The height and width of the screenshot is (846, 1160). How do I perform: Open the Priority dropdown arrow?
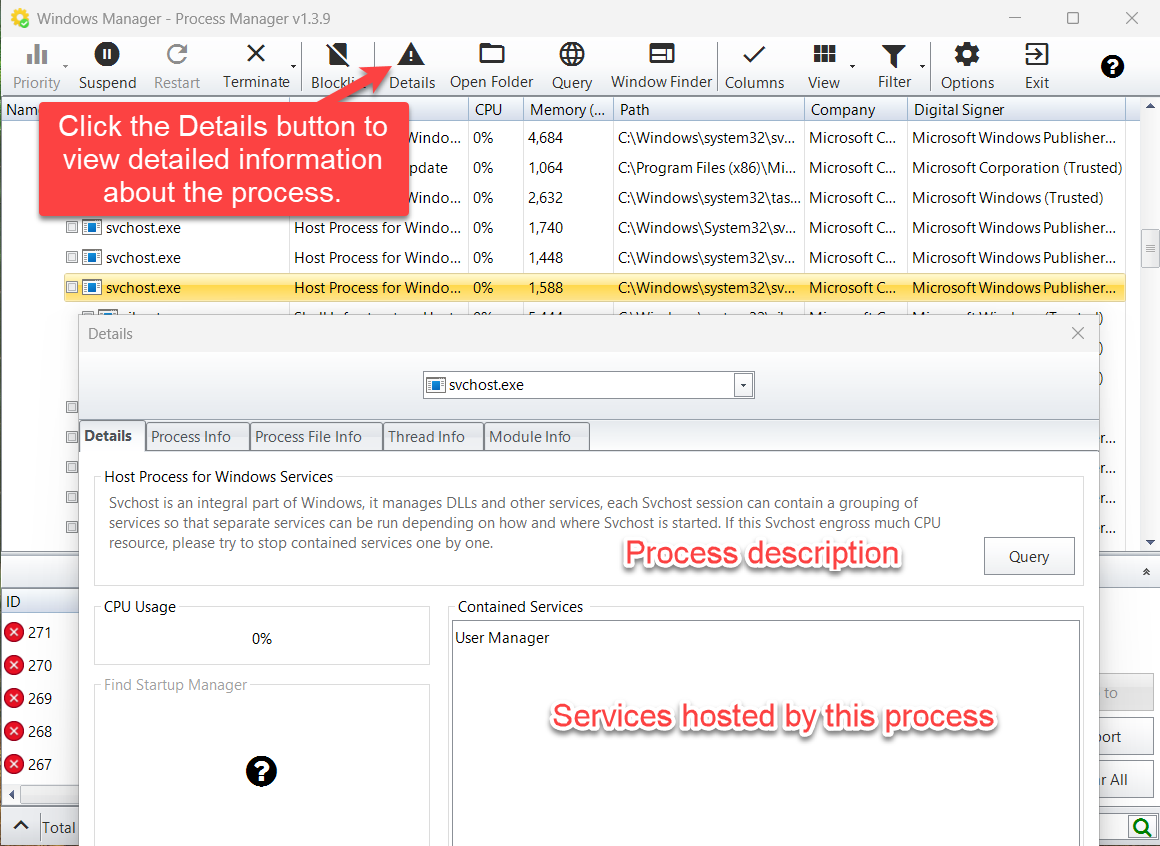point(66,67)
